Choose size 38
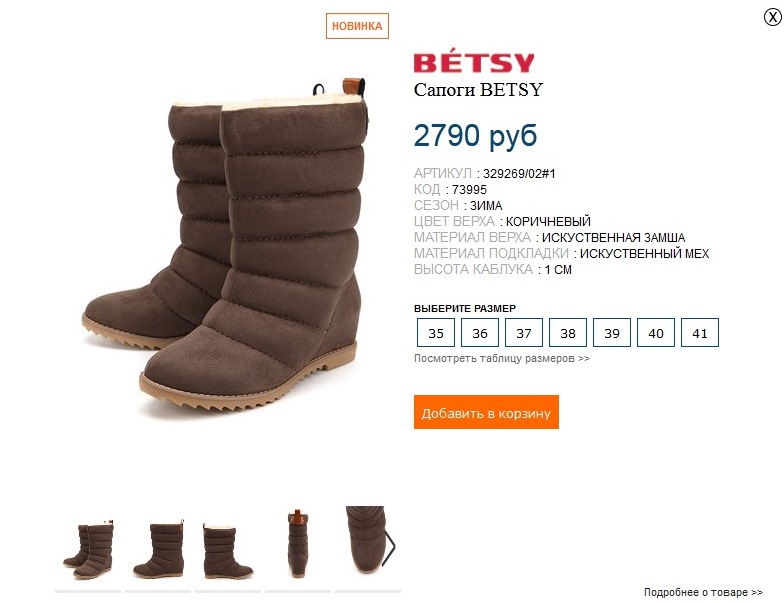784x603 pixels. pos(568,332)
